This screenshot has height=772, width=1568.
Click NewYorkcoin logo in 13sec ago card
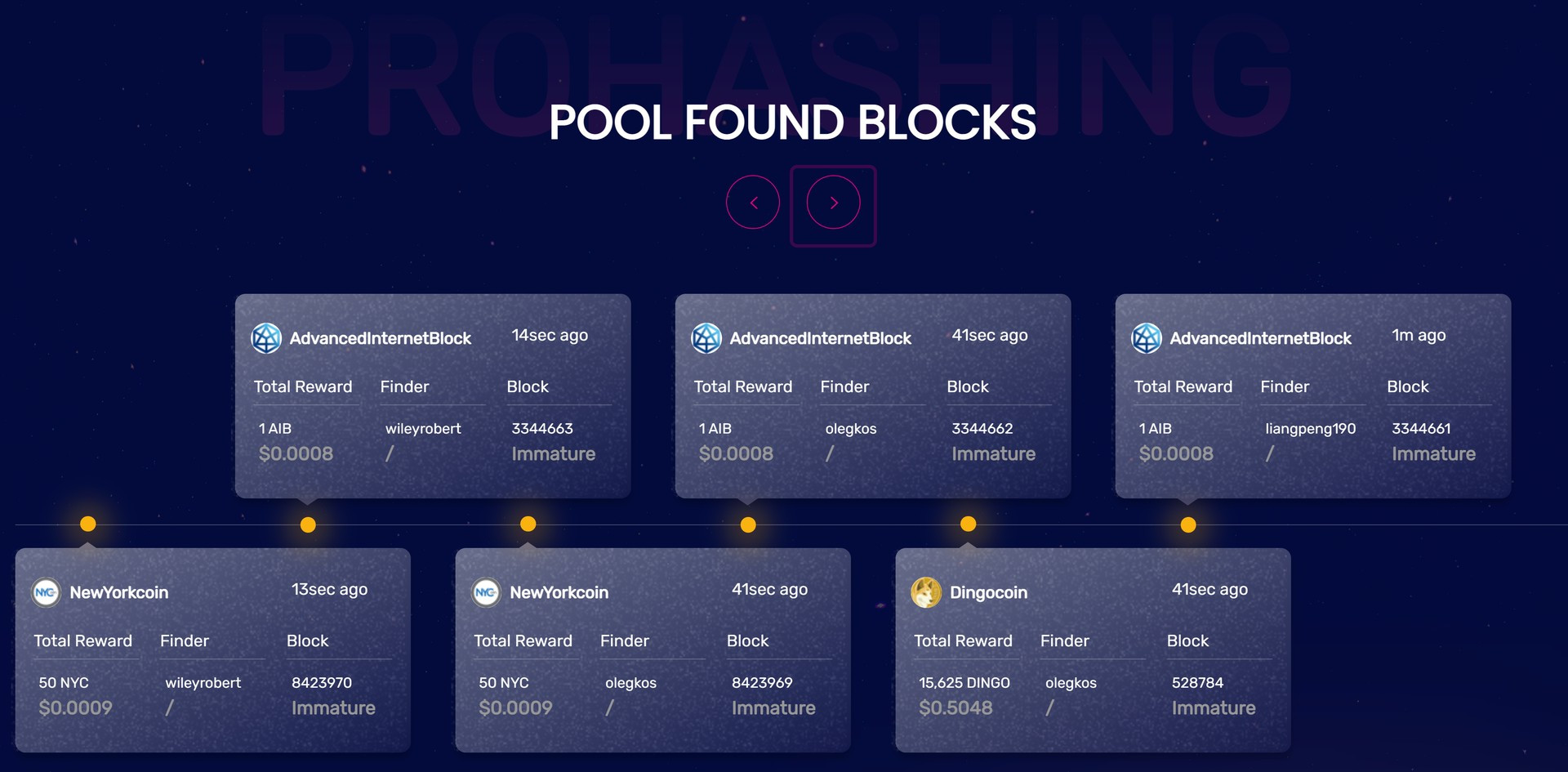(x=46, y=592)
